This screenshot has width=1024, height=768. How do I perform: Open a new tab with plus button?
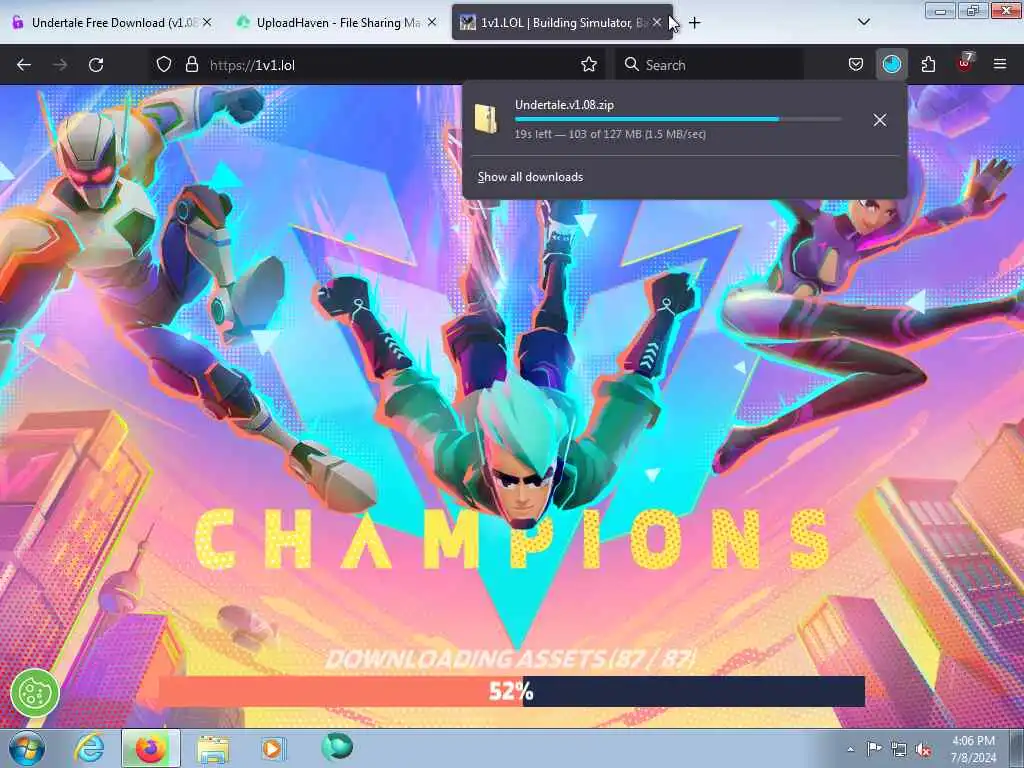coord(695,23)
